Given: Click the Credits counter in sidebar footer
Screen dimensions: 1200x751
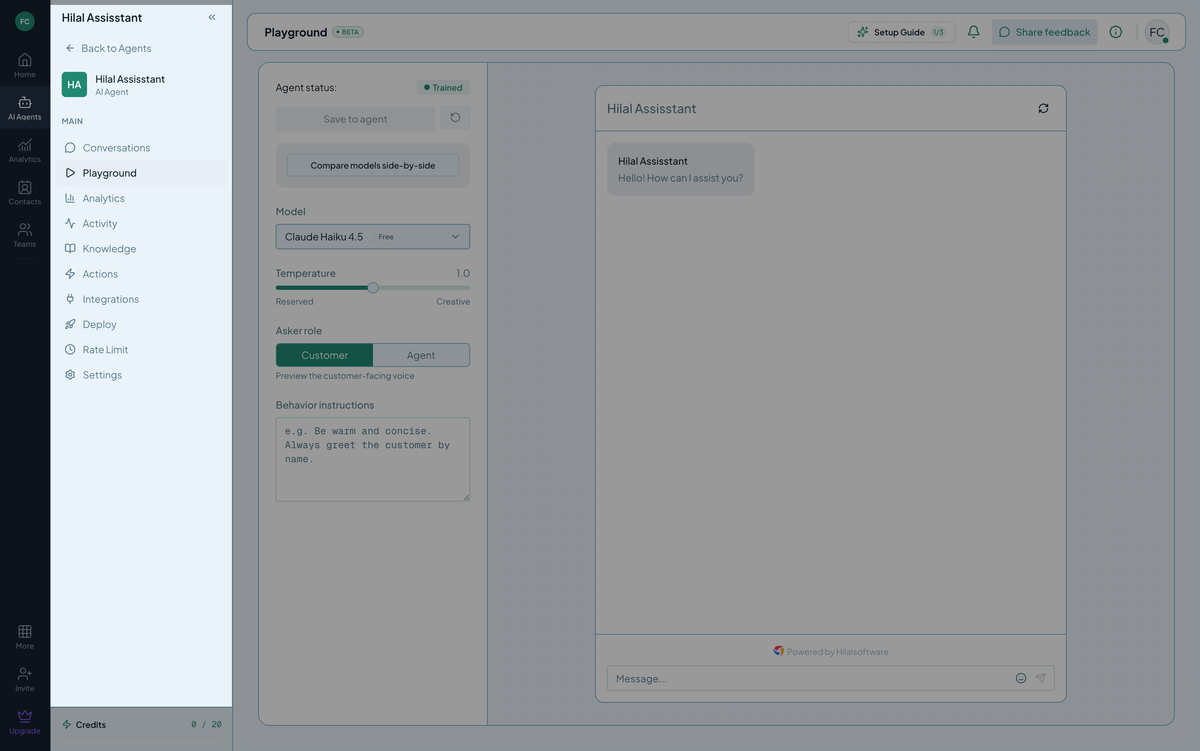Looking at the screenshot, I should coord(141,724).
